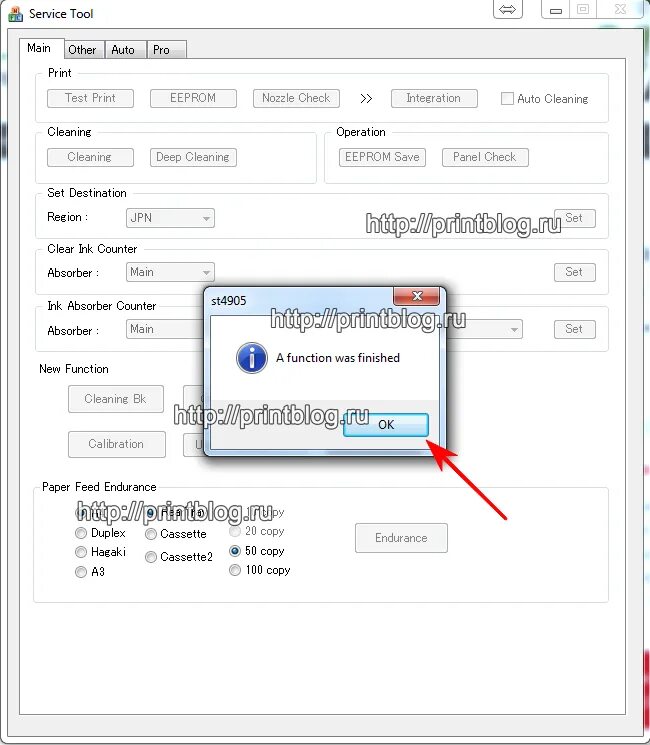The height and width of the screenshot is (745, 650).
Task: Click the 'New Function' label
Action: point(74,369)
